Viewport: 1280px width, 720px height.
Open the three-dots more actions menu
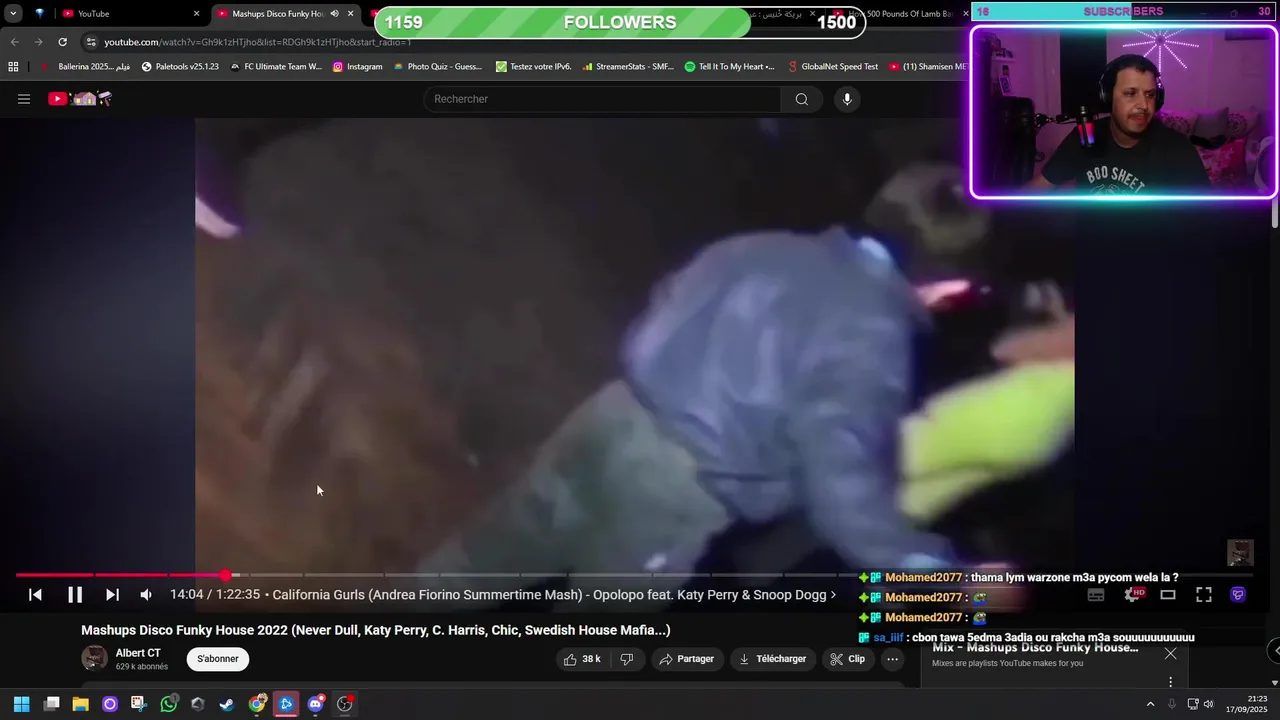(x=893, y=659)
